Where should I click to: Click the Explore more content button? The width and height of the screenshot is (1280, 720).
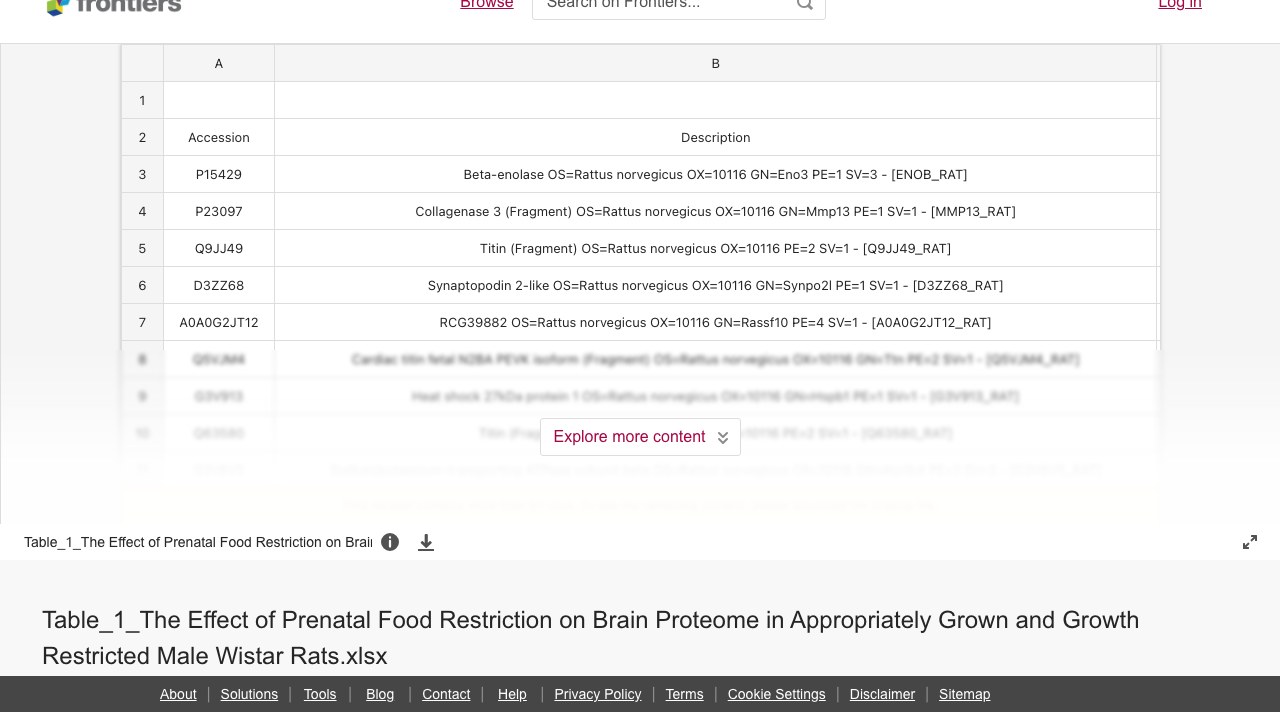coord(640,437)
